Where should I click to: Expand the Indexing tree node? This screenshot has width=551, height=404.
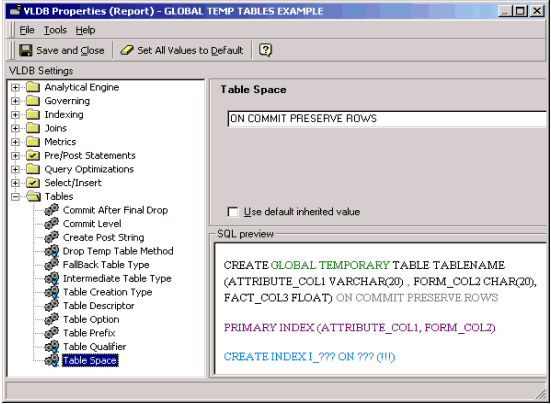[15, 115]
